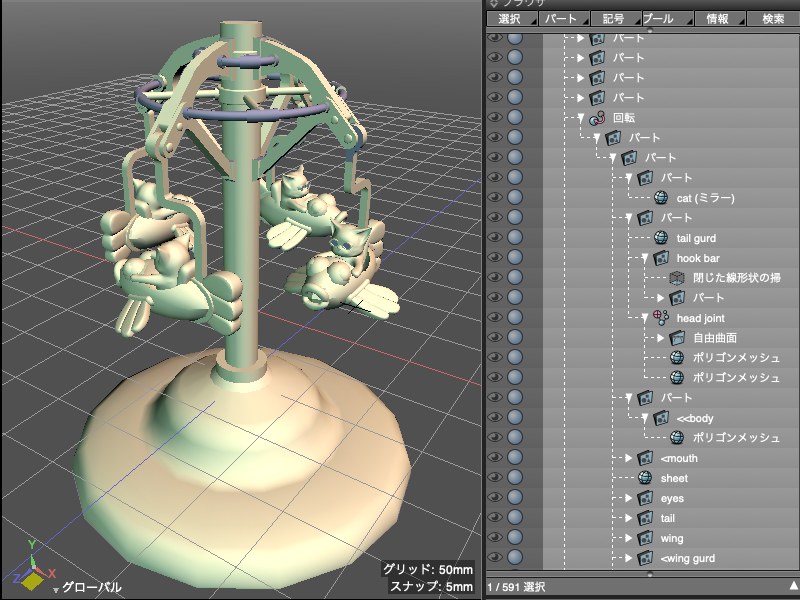This screenshot has height=600, width=800.
Task: Click the hook bar part folder icon
Action: click(661, 258)
